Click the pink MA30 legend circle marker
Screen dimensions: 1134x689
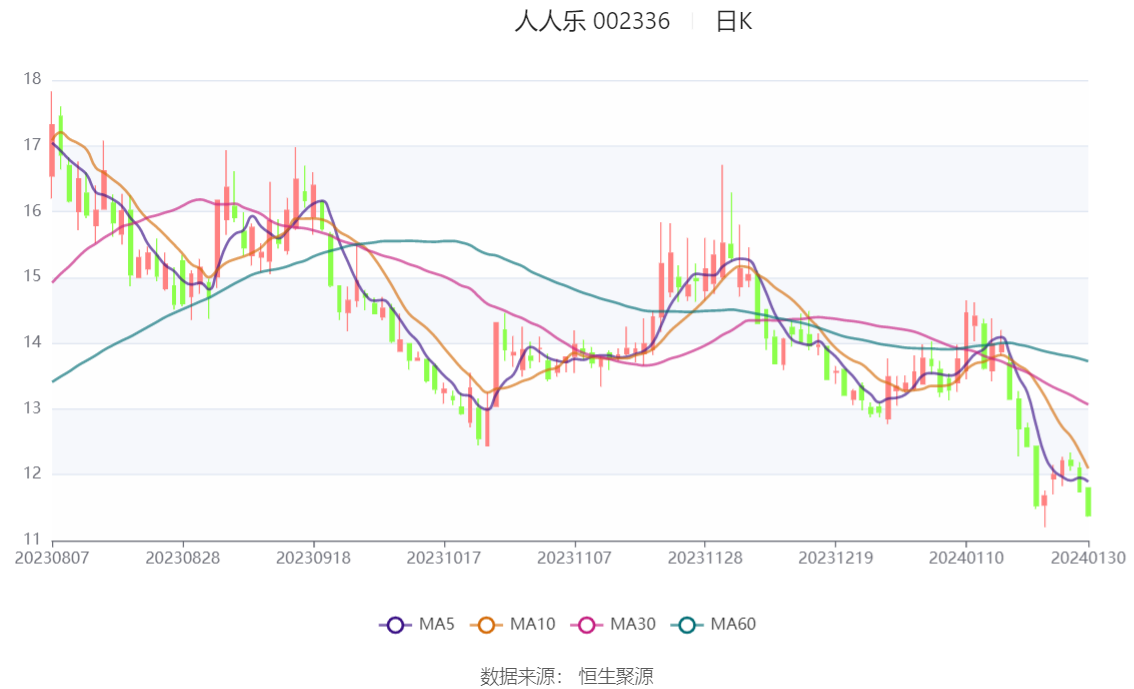click(x=587, y=625)
